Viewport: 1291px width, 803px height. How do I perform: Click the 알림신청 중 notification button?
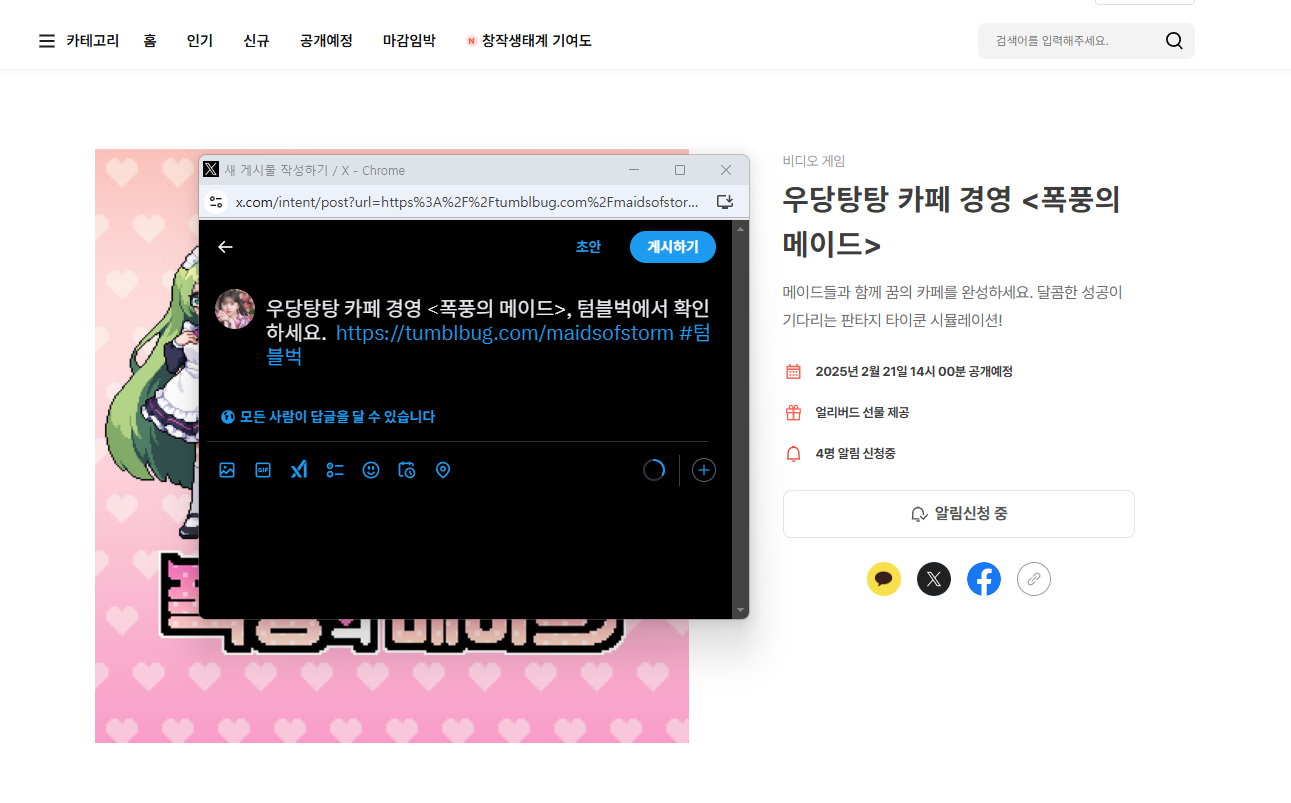coord(959,514)
